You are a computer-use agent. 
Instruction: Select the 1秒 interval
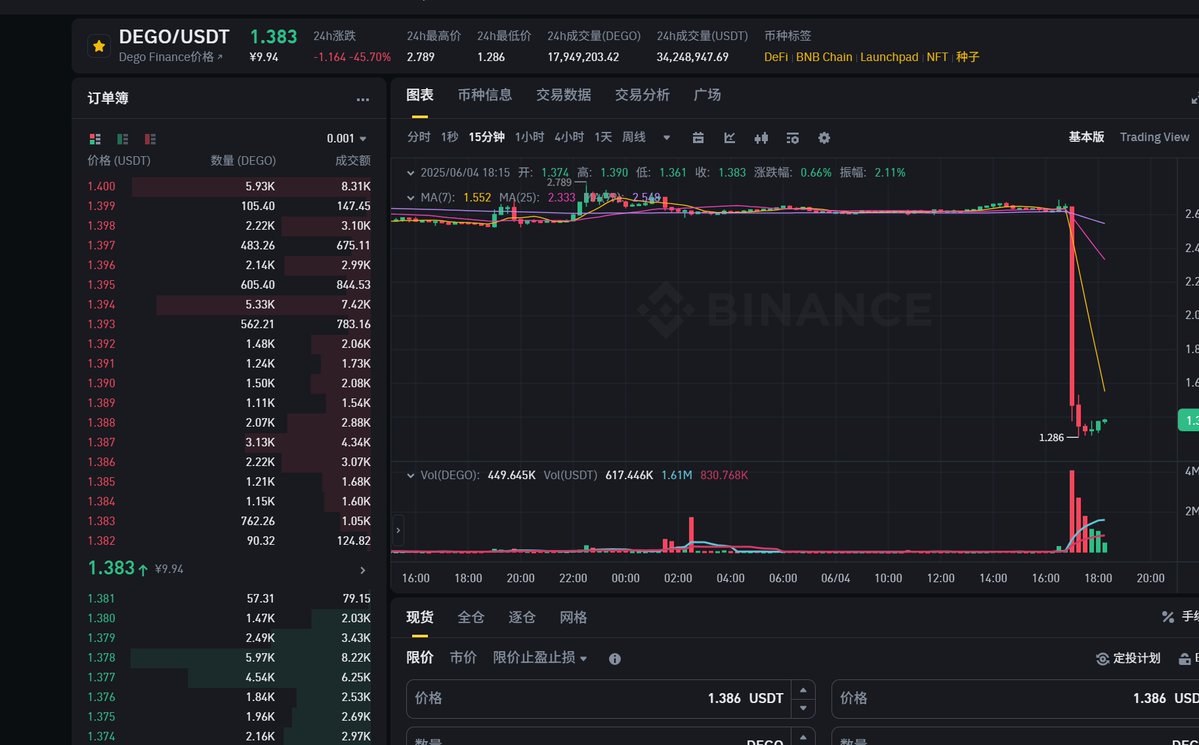[x=450, y=137]
